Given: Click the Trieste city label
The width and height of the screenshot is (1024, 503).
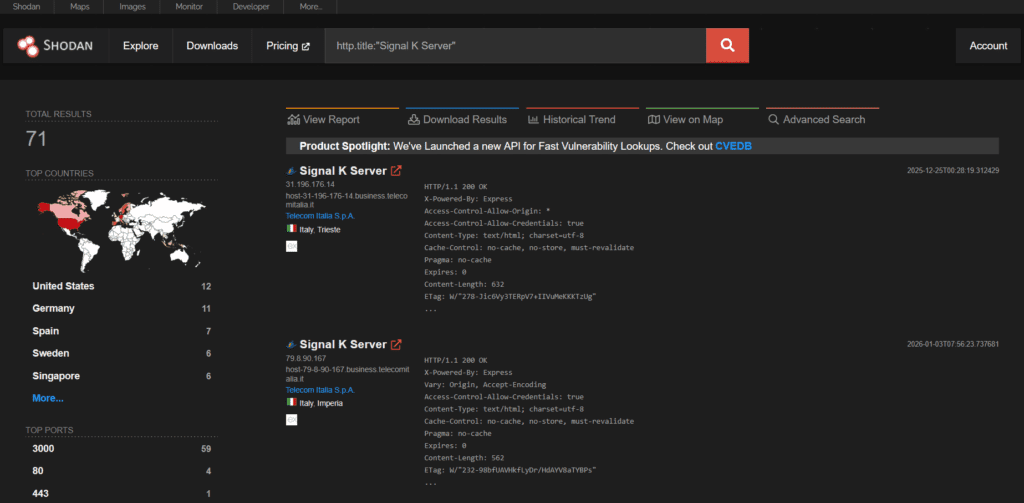Looking at the screenshot, I should (x=329, y=230).
